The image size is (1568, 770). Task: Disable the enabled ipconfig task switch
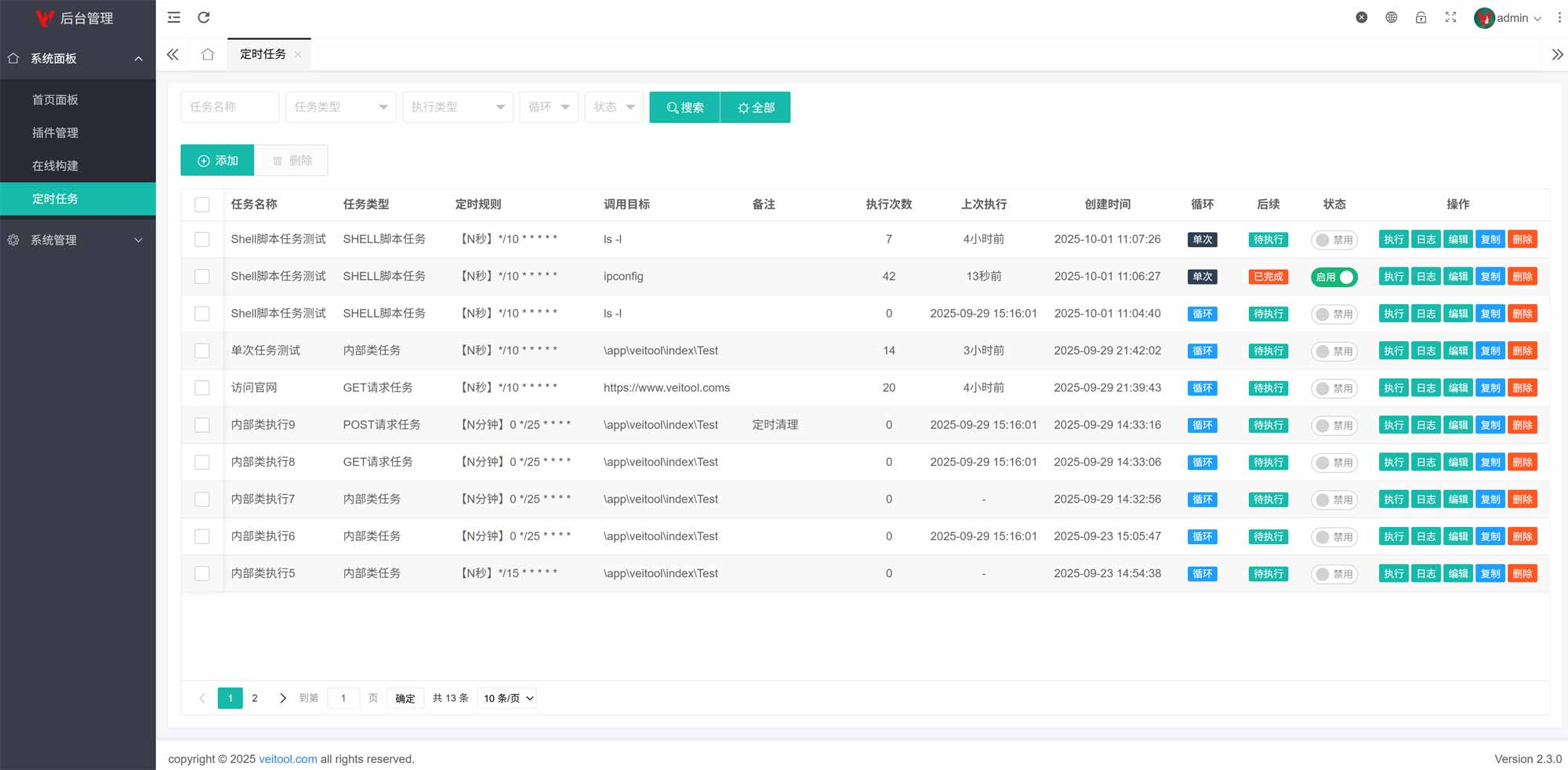coord(1334,277)
